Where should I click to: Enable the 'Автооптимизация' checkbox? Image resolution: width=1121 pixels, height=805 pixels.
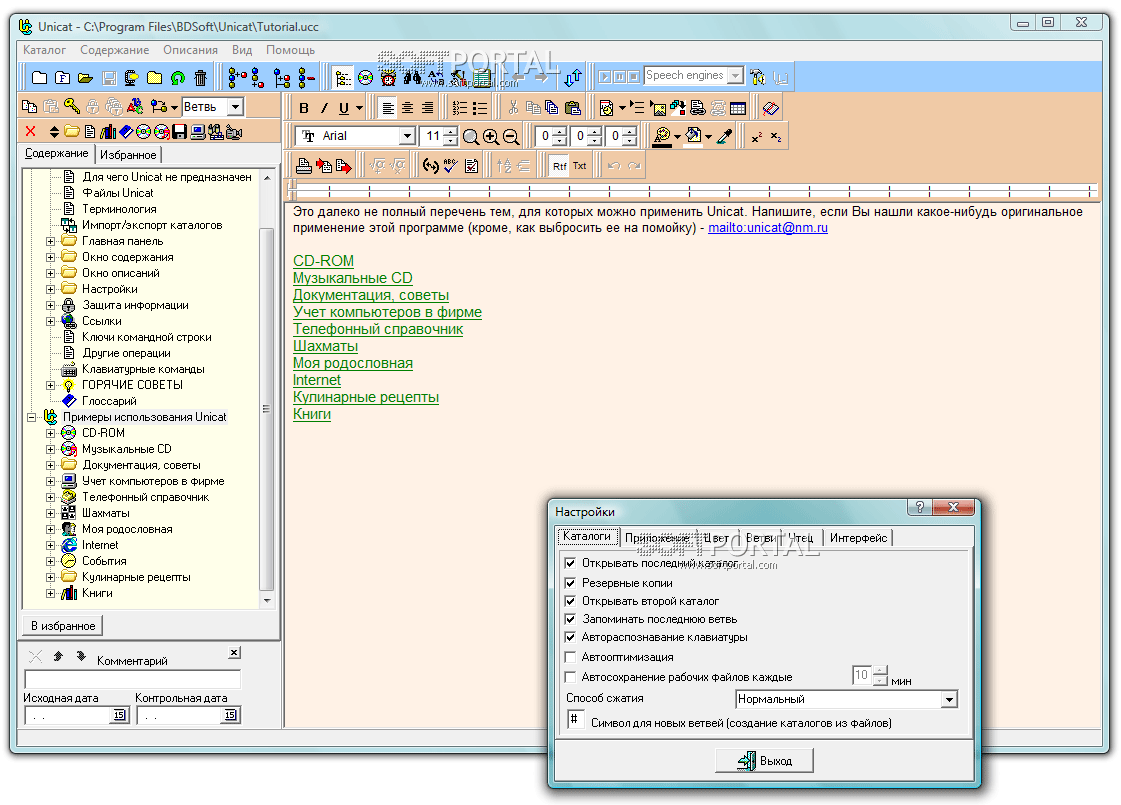coord(570,657)
